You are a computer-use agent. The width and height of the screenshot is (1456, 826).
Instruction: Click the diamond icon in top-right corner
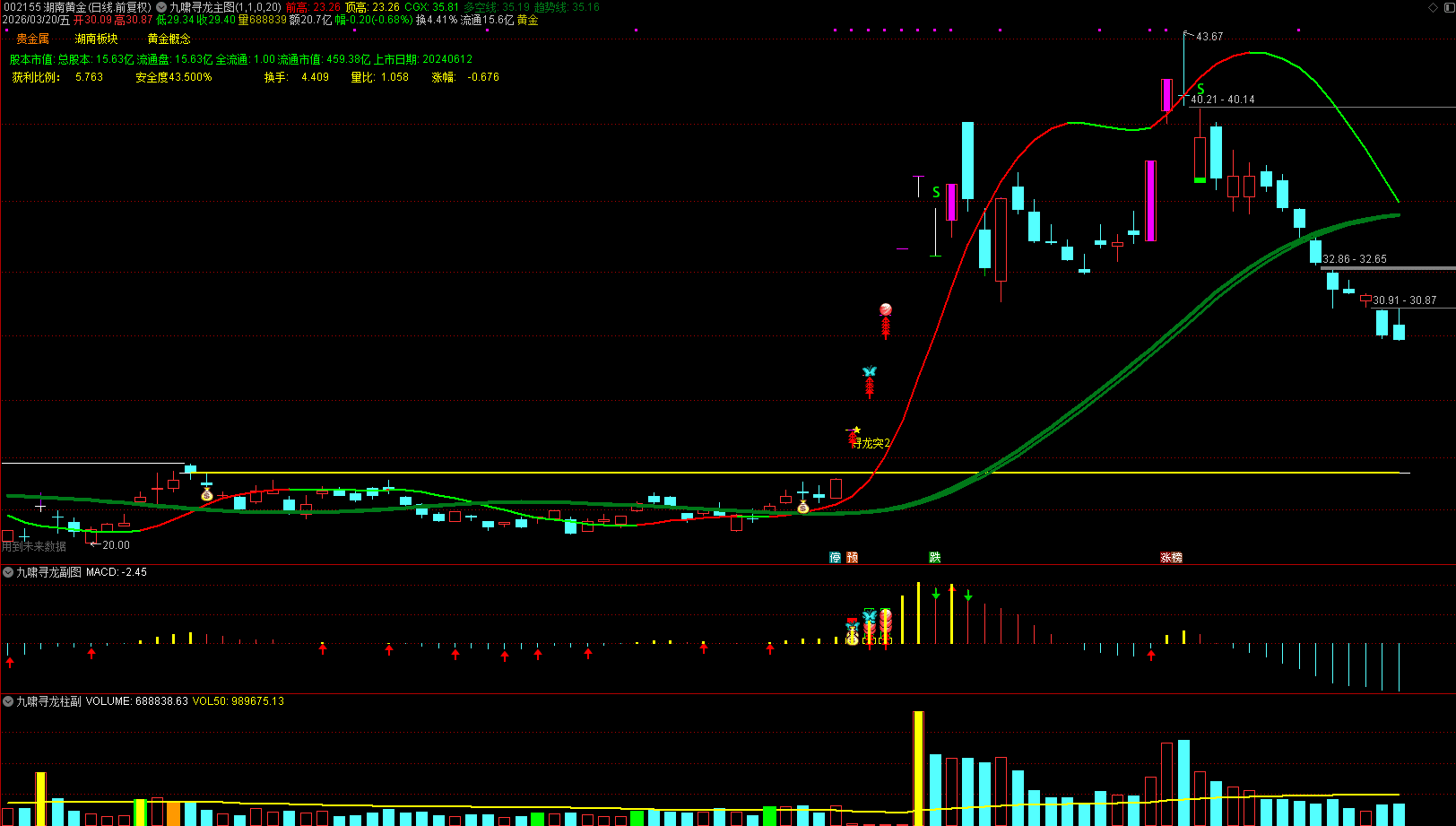tap(1433, 7)
